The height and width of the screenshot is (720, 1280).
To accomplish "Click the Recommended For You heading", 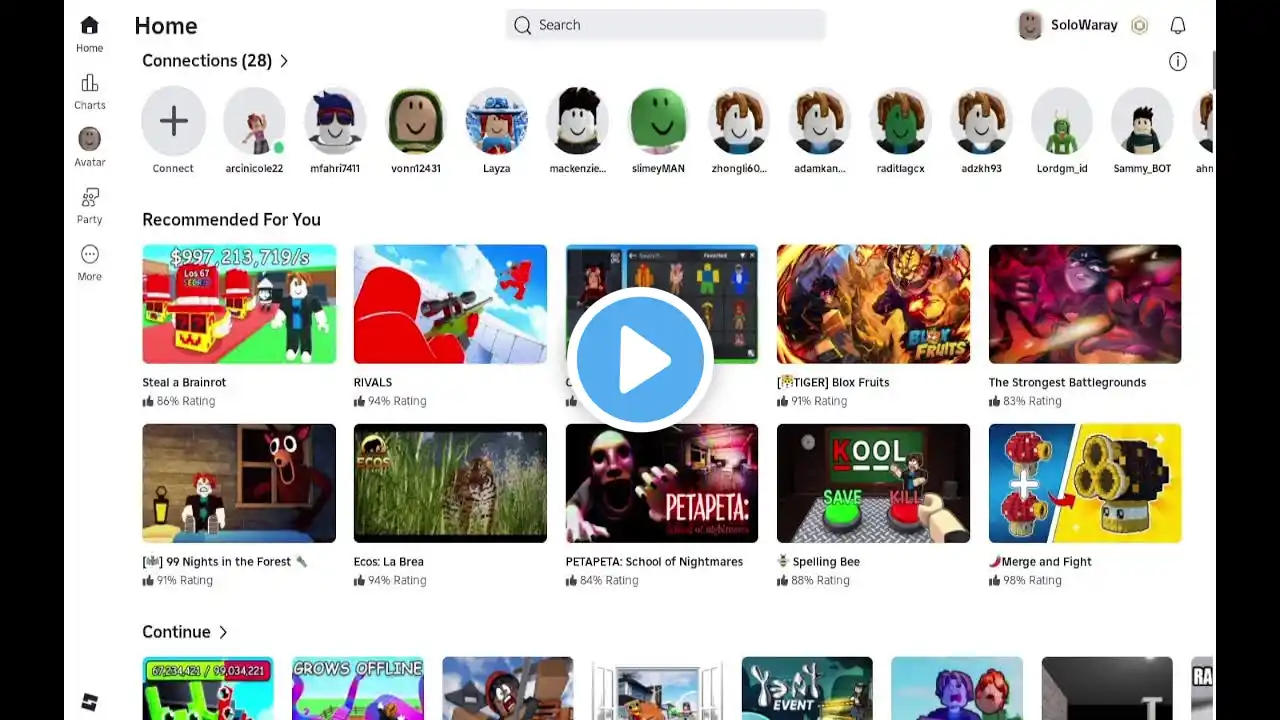I will coord(231,220).
